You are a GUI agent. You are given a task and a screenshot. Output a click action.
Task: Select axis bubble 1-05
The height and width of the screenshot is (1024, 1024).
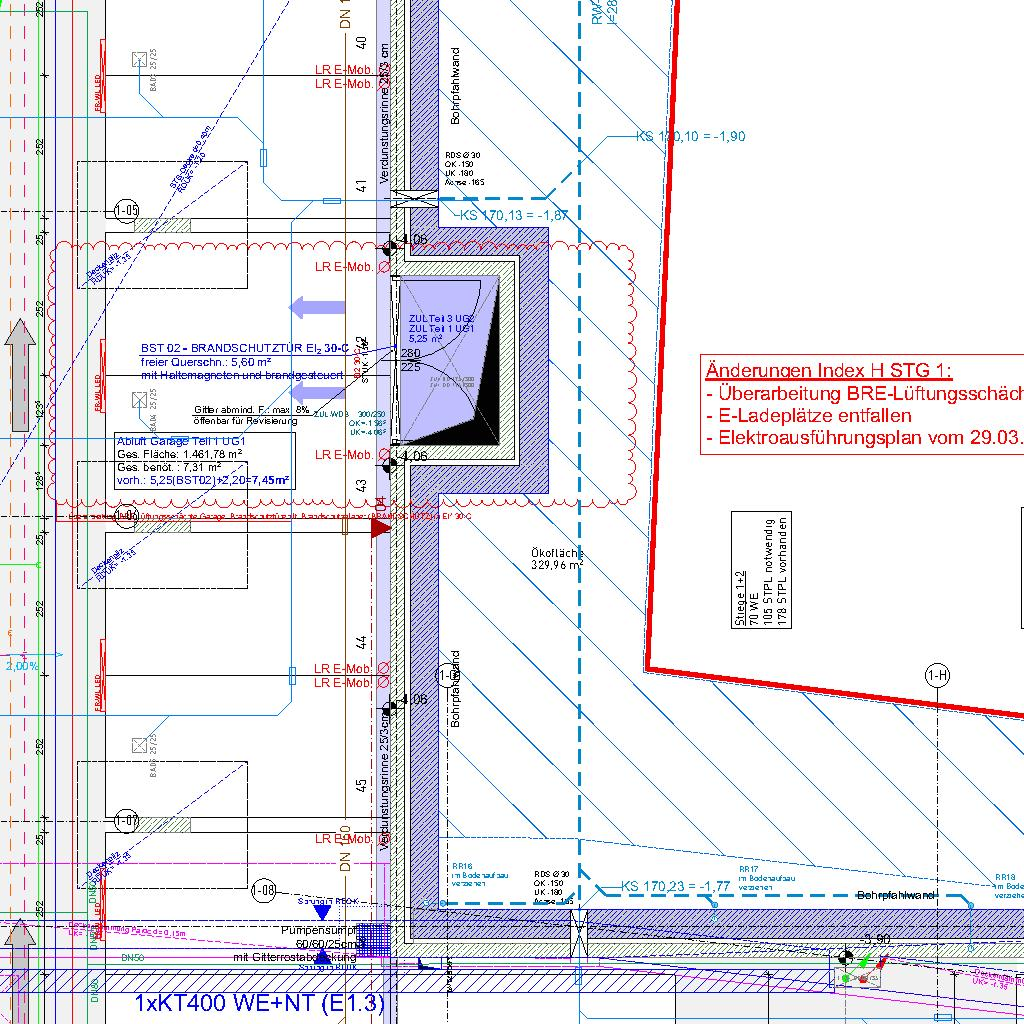point(127,211)
